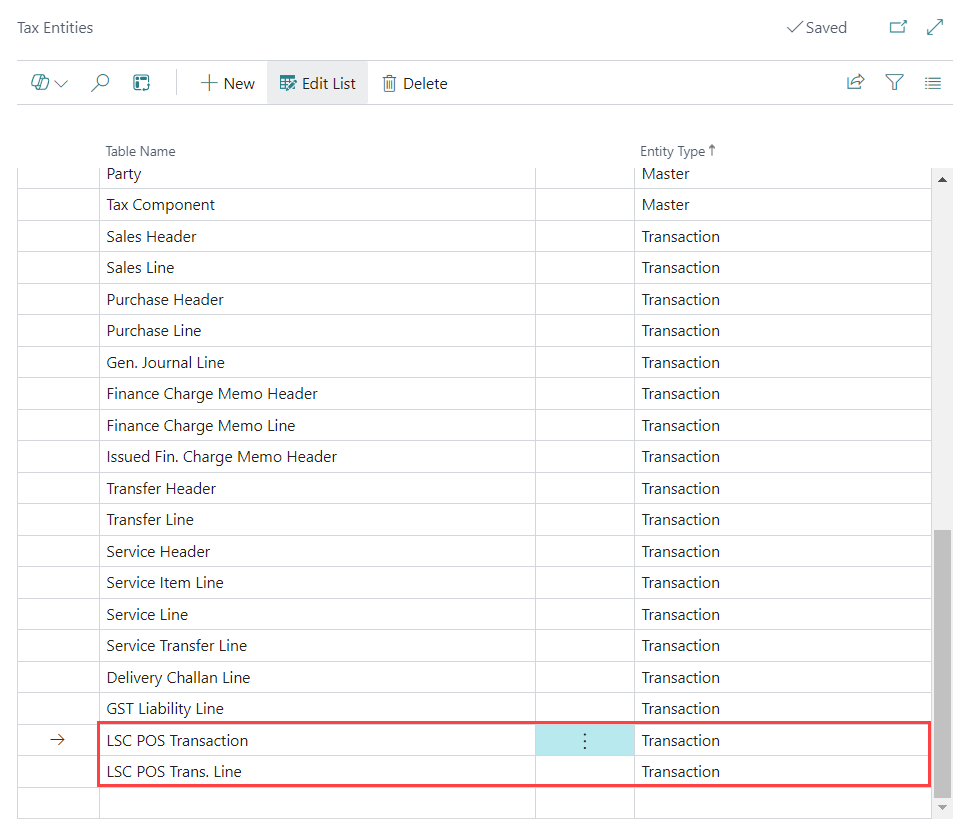Click the vertical scrollbar thumb

pos(941,660)
